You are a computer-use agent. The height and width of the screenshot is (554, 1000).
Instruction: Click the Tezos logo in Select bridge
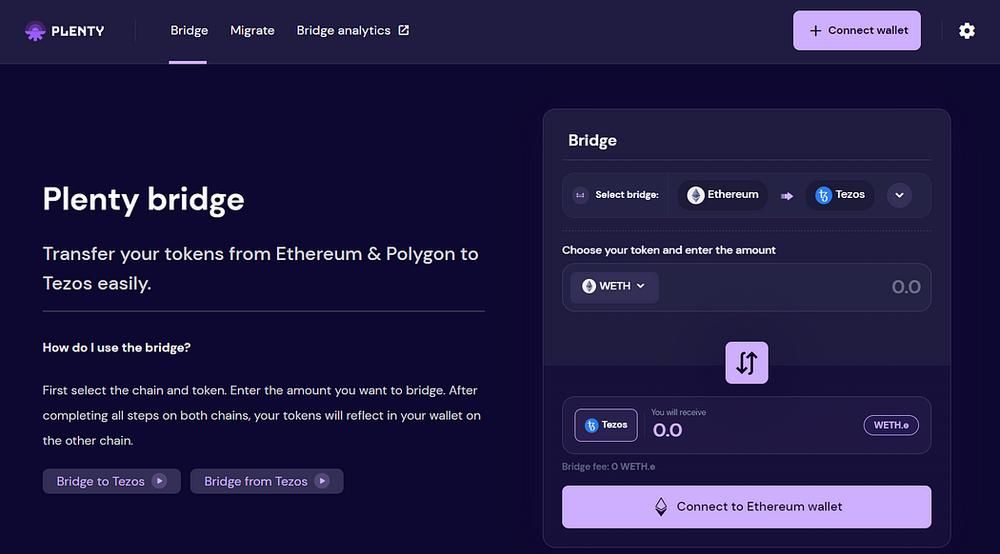tap(823, 195)
